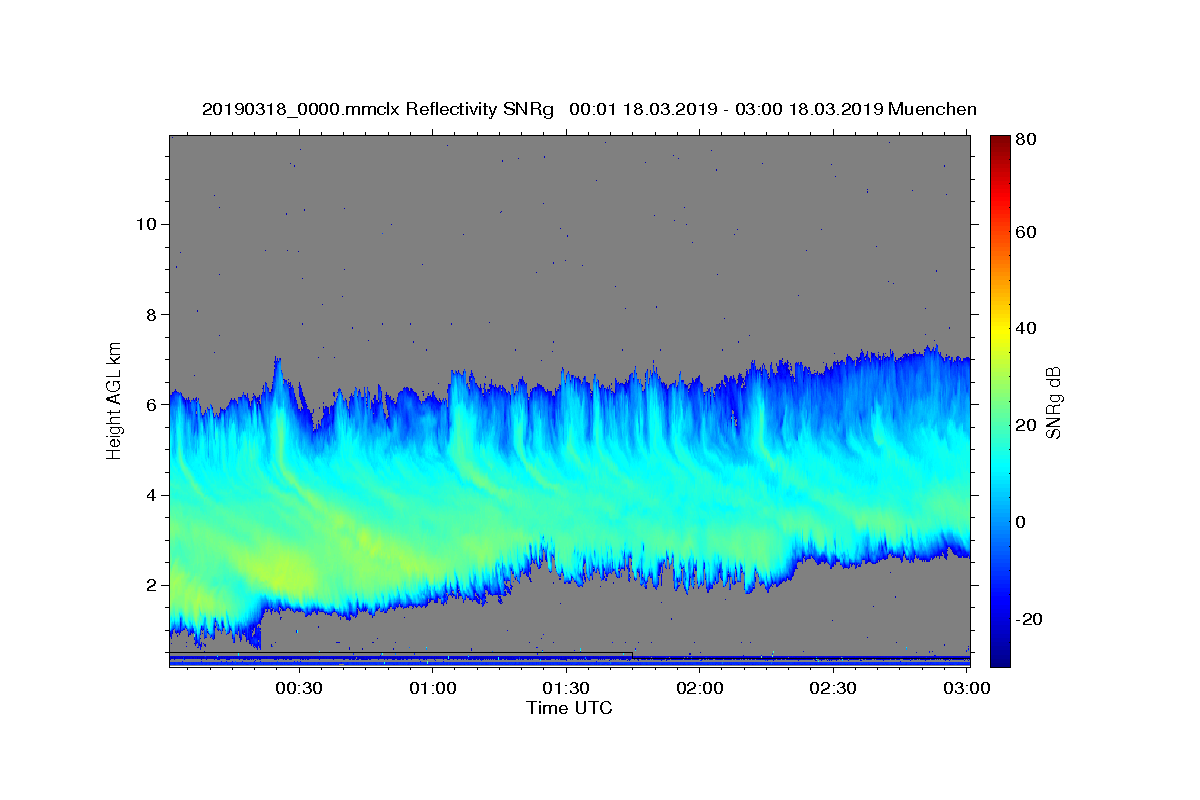The image size is (1200, 800).
Task: Click the colorbar value 20
Action: tap(1026, 425)
